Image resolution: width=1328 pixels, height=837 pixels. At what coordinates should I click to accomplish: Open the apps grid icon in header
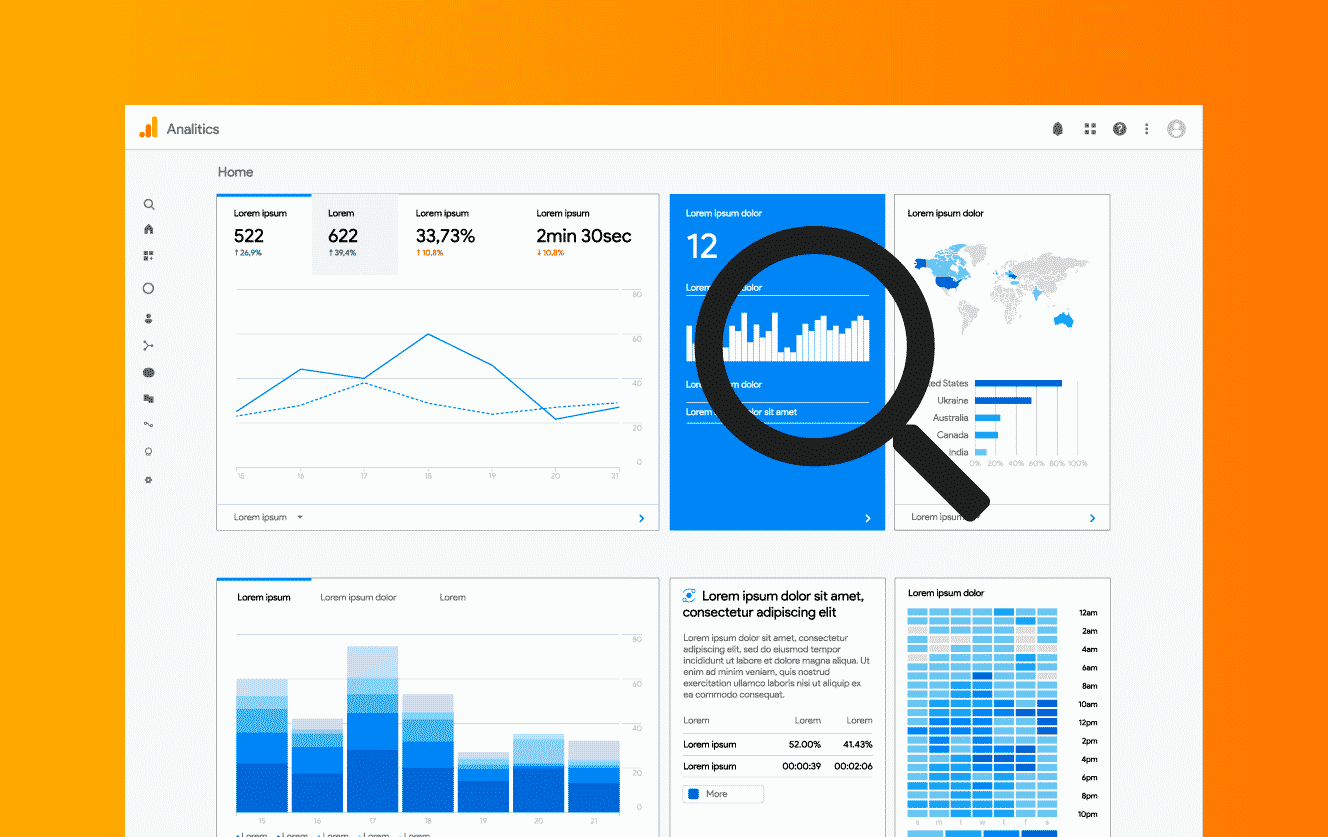click(1090, 129)
